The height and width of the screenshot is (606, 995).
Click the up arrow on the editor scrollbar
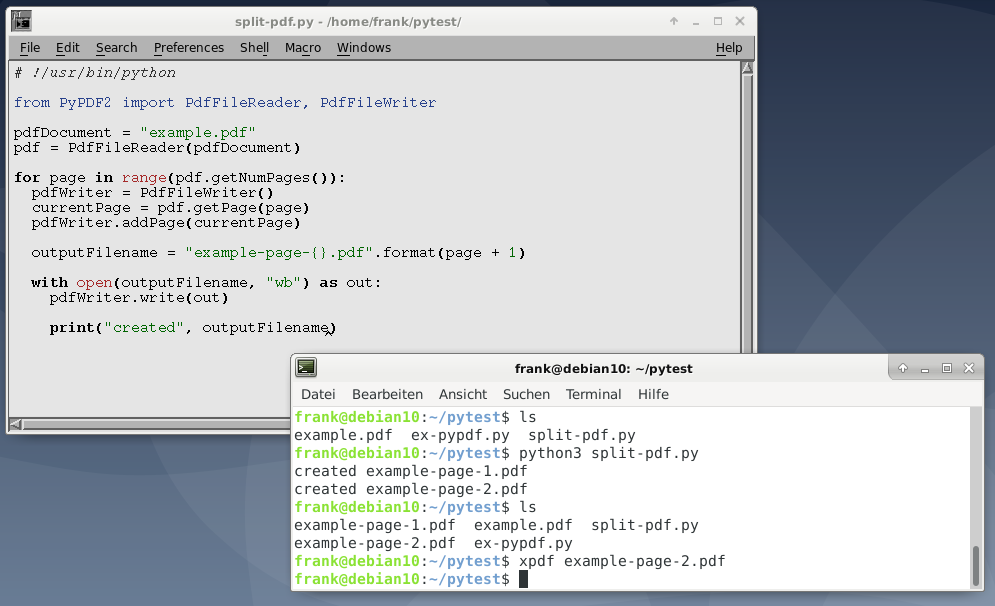tap(745, 67)
